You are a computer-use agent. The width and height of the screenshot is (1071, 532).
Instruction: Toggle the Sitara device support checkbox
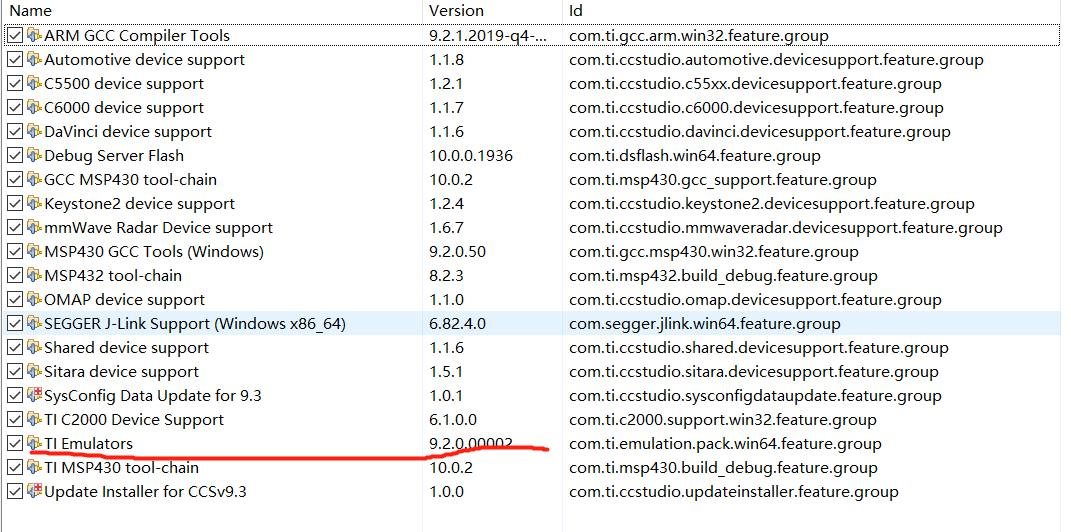14,372
